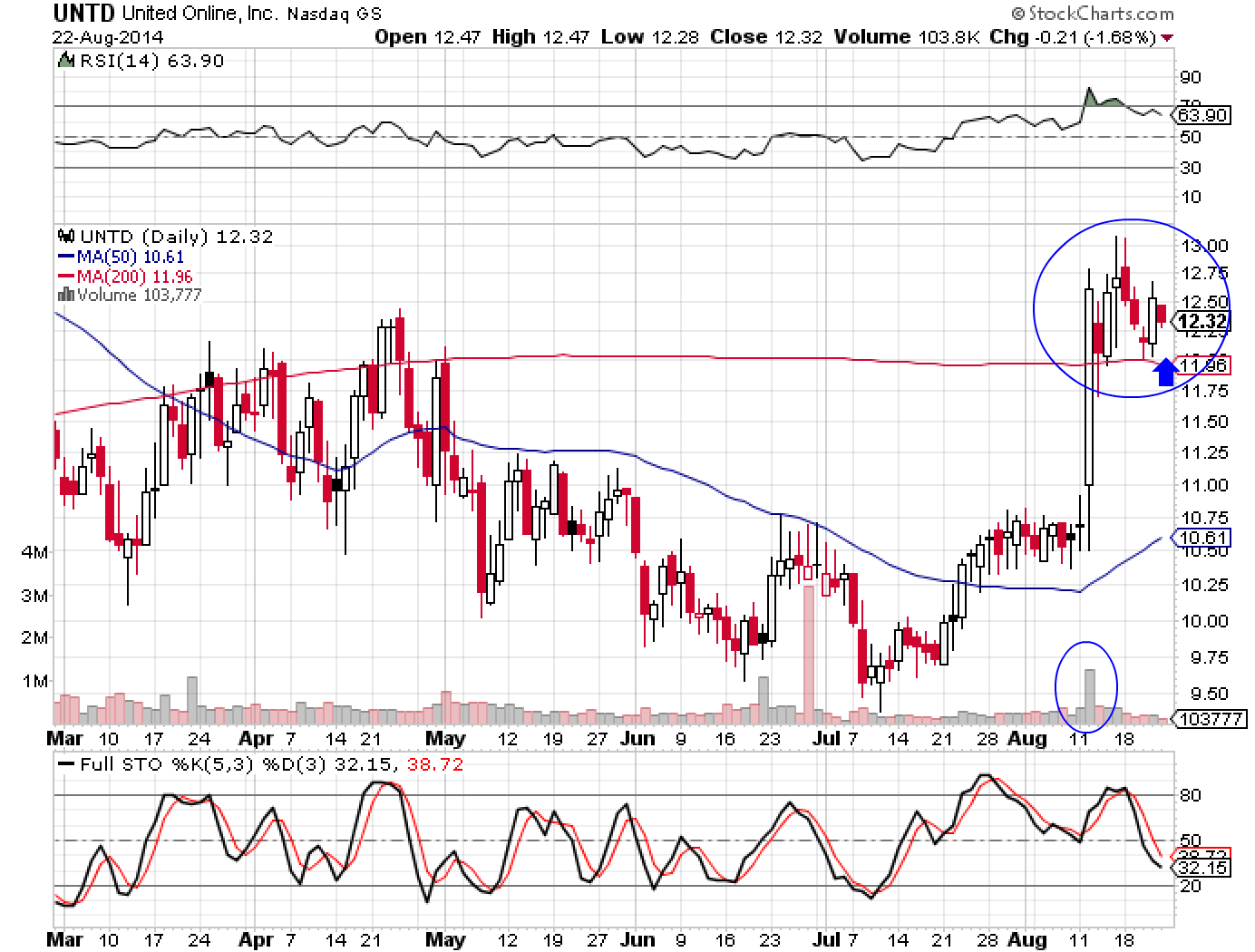Click the 80 level label on stochastic axis

[1191, 795]
